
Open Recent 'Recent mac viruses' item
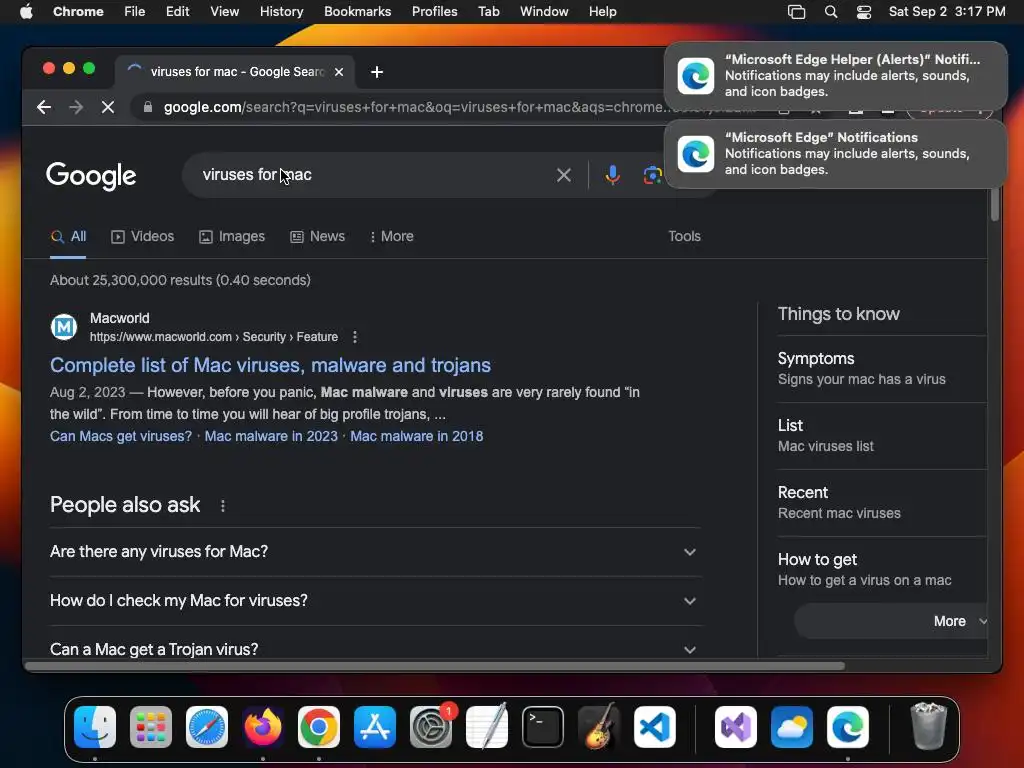[882, 503]
